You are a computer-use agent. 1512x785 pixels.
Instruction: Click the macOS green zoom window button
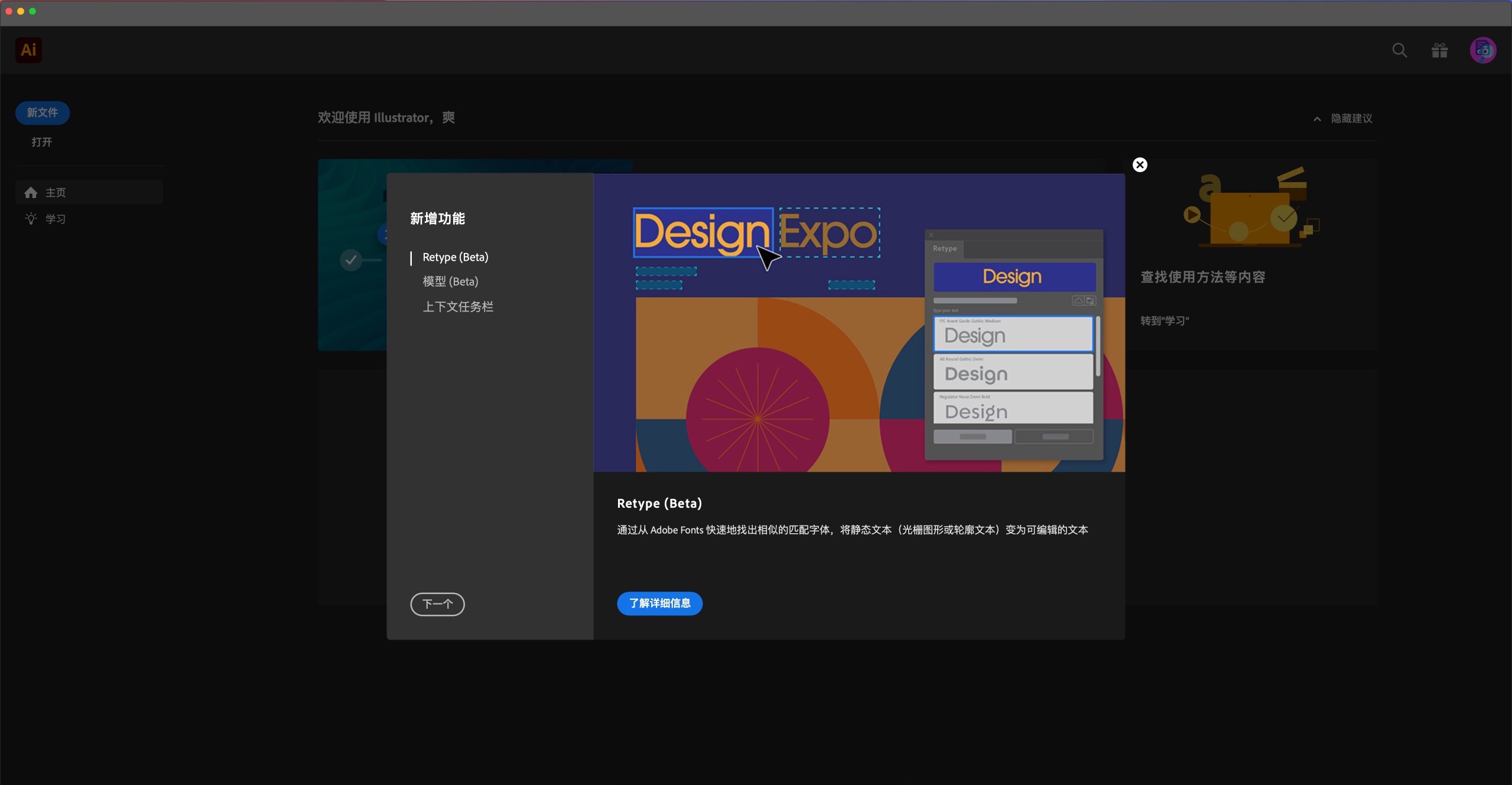[x=32, y=11]
